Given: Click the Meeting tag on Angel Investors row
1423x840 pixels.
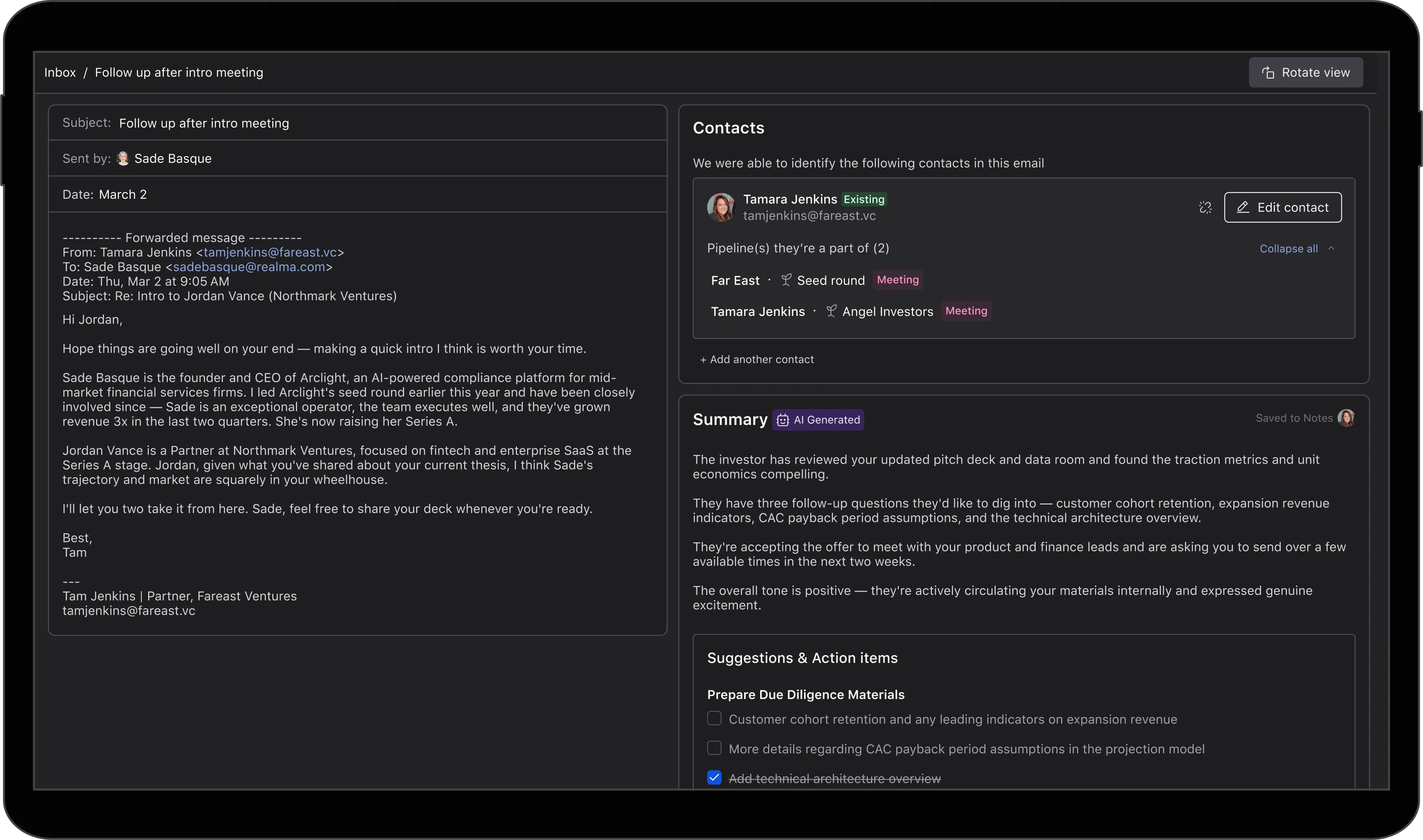Looking at the screenshot, I should [966, 311].
